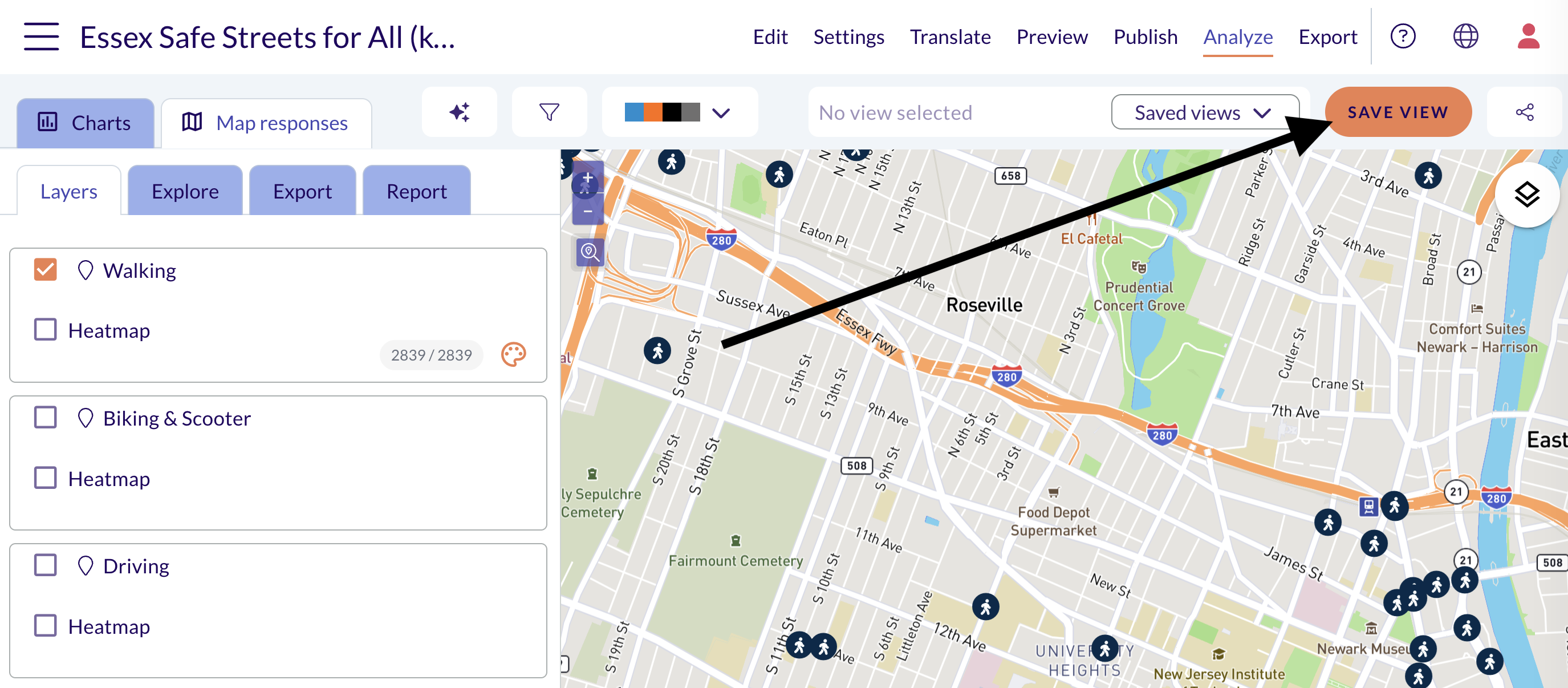Click the Route 658 shield on map

pos(1010,176)
